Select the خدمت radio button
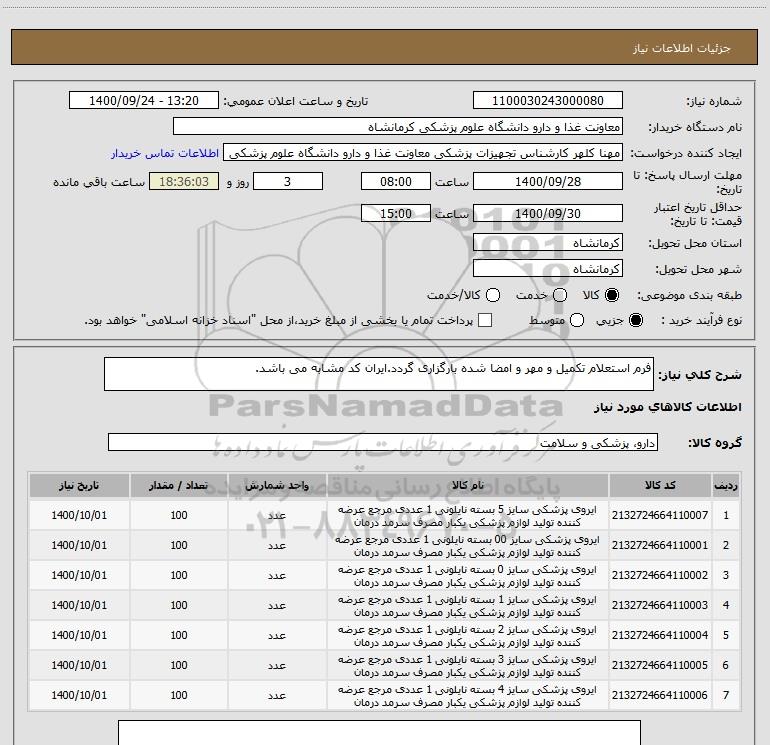 click(560, 295)
